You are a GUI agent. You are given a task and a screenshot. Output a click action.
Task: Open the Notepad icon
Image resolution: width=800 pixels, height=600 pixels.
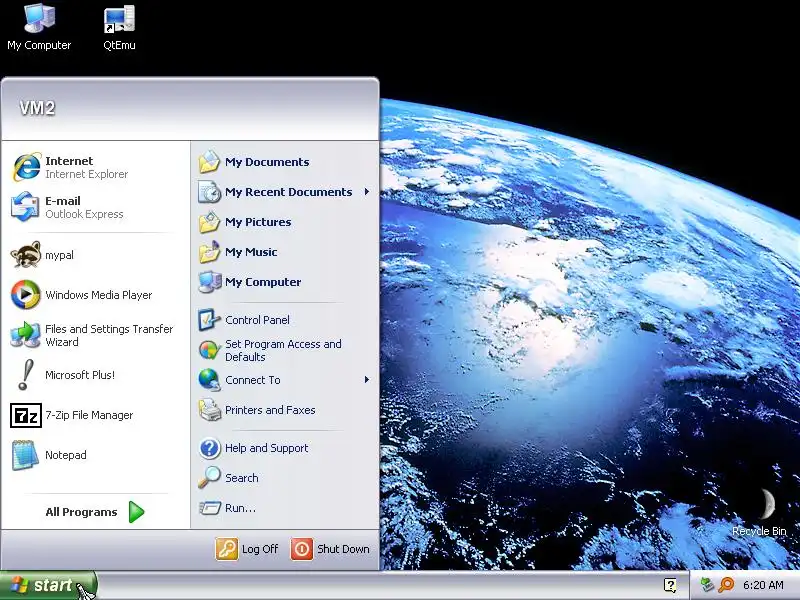click(25, 455)
